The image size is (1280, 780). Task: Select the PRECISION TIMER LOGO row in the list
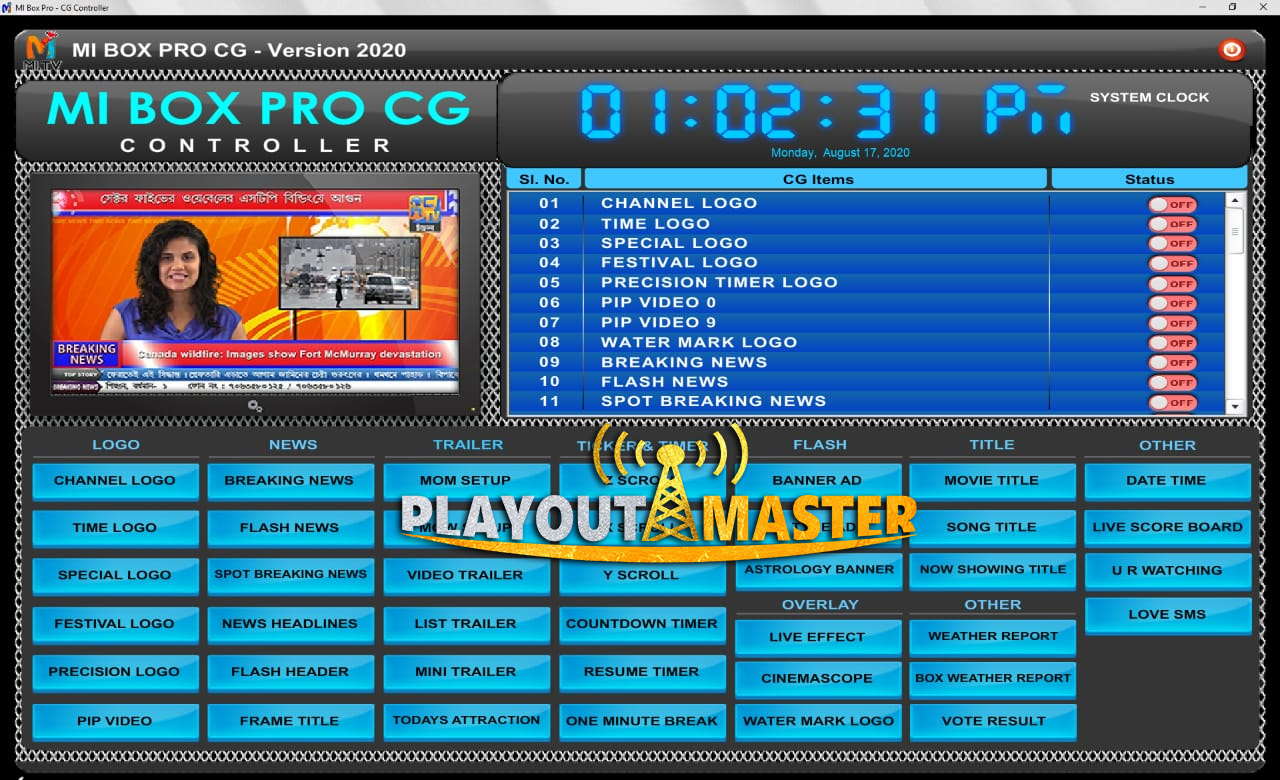(x=720, y=282)
